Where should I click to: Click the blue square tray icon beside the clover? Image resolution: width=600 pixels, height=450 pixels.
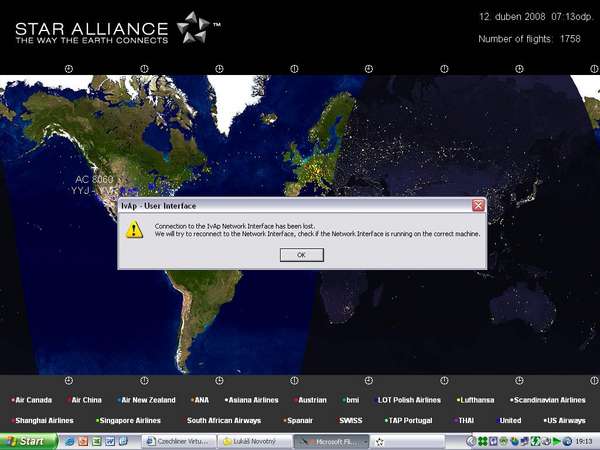click(494, 442)
